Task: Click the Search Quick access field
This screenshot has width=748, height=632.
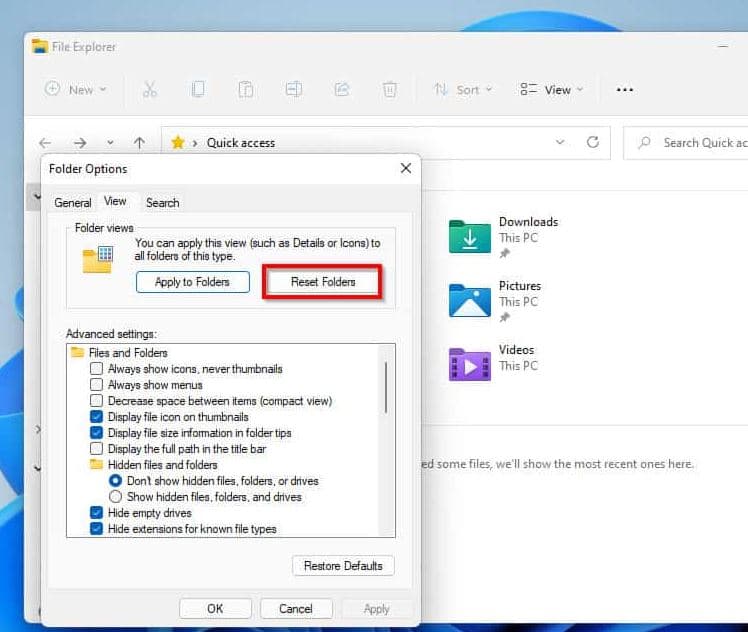Action: click(687, 143)
